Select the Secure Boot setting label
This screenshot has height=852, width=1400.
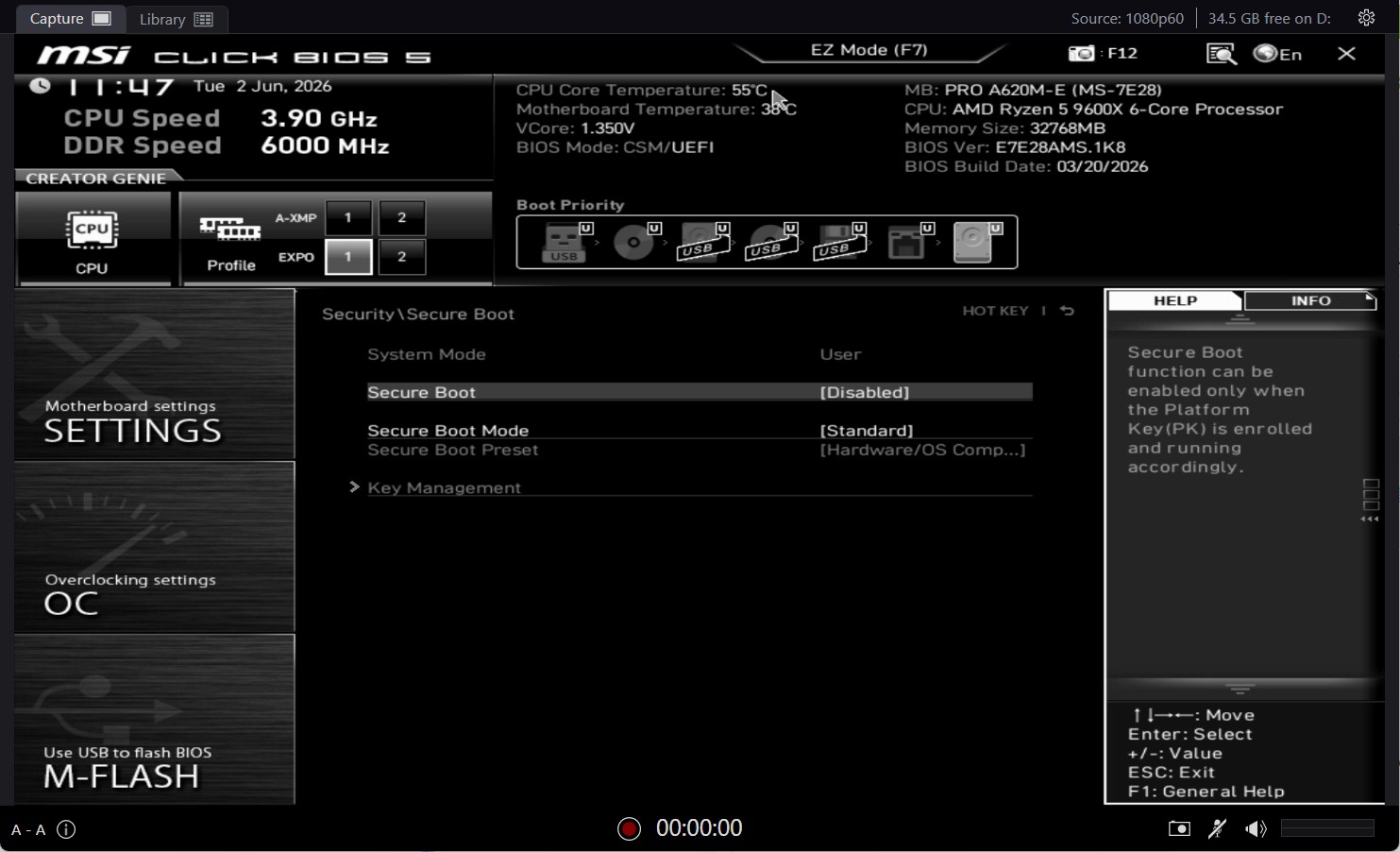coord(421,392)
